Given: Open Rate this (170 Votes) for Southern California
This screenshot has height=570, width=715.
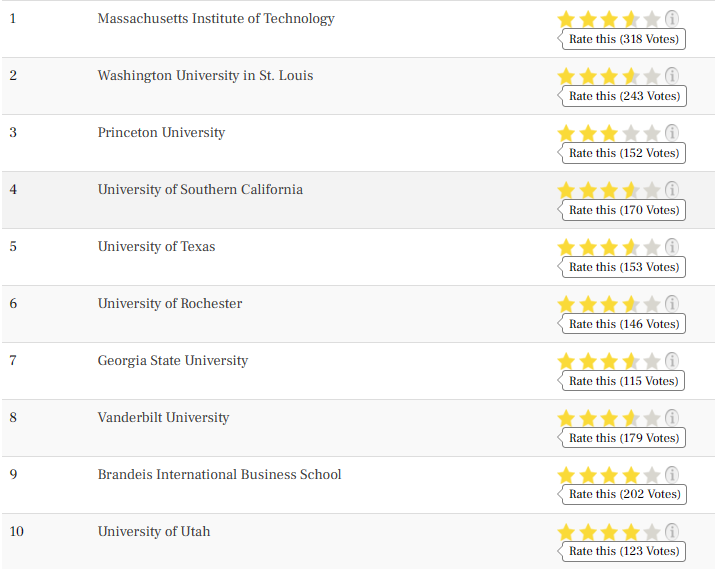Looking at the screenshot, I should click(x=623, y=210).
